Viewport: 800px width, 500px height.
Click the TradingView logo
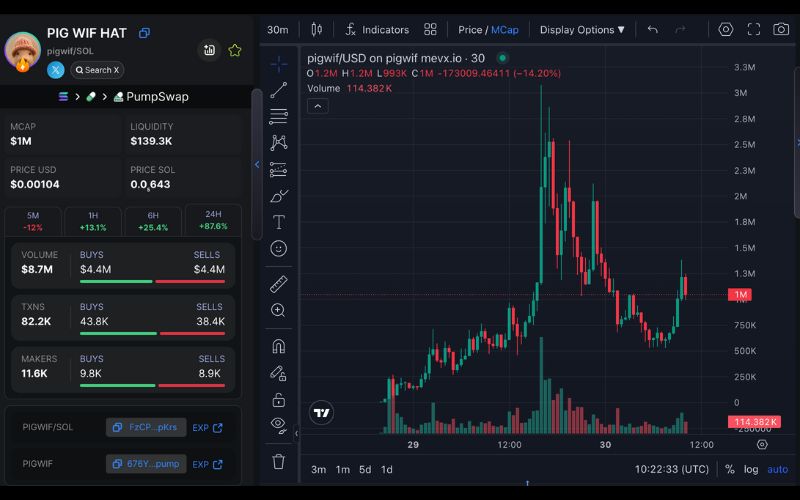[x=321, y=413]
